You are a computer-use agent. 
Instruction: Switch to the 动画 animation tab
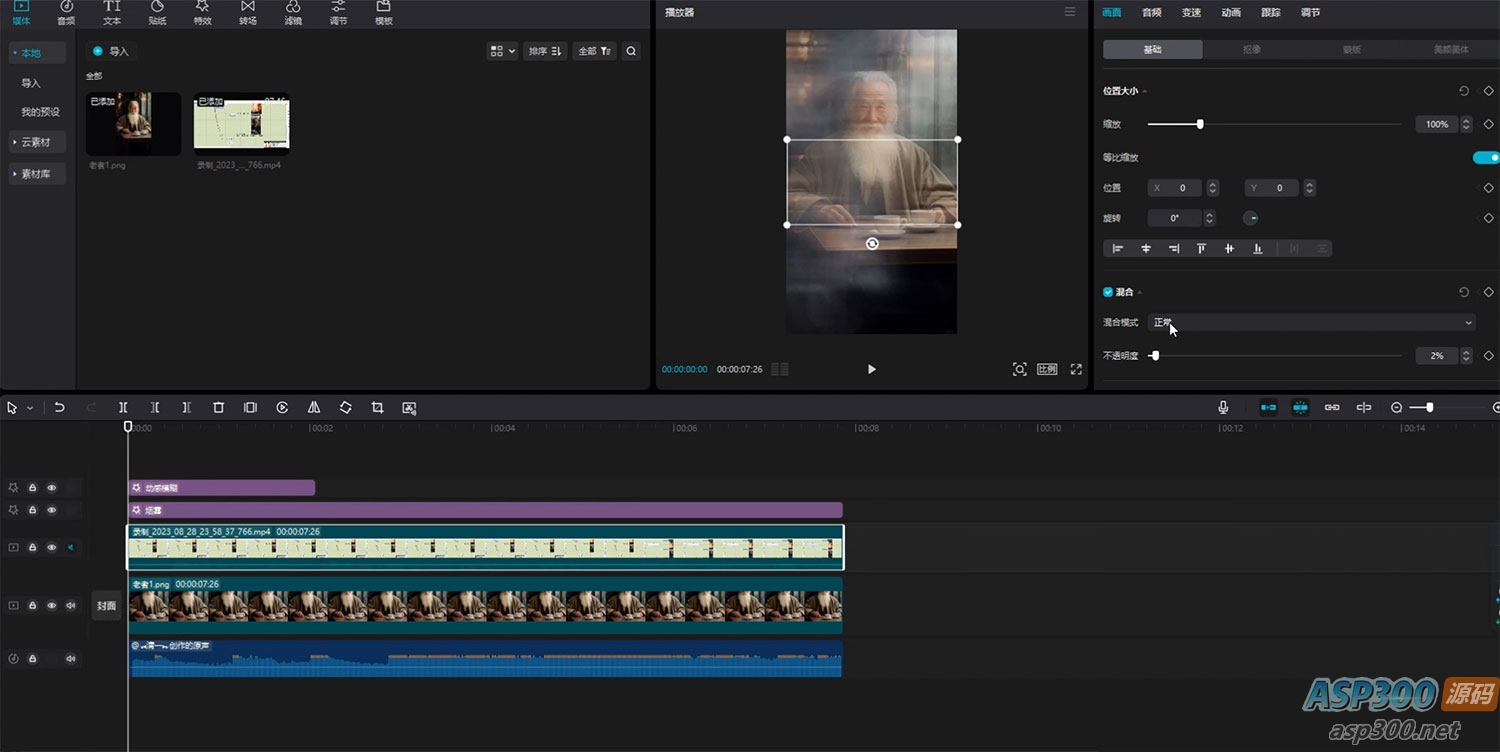coord(1231,13)
